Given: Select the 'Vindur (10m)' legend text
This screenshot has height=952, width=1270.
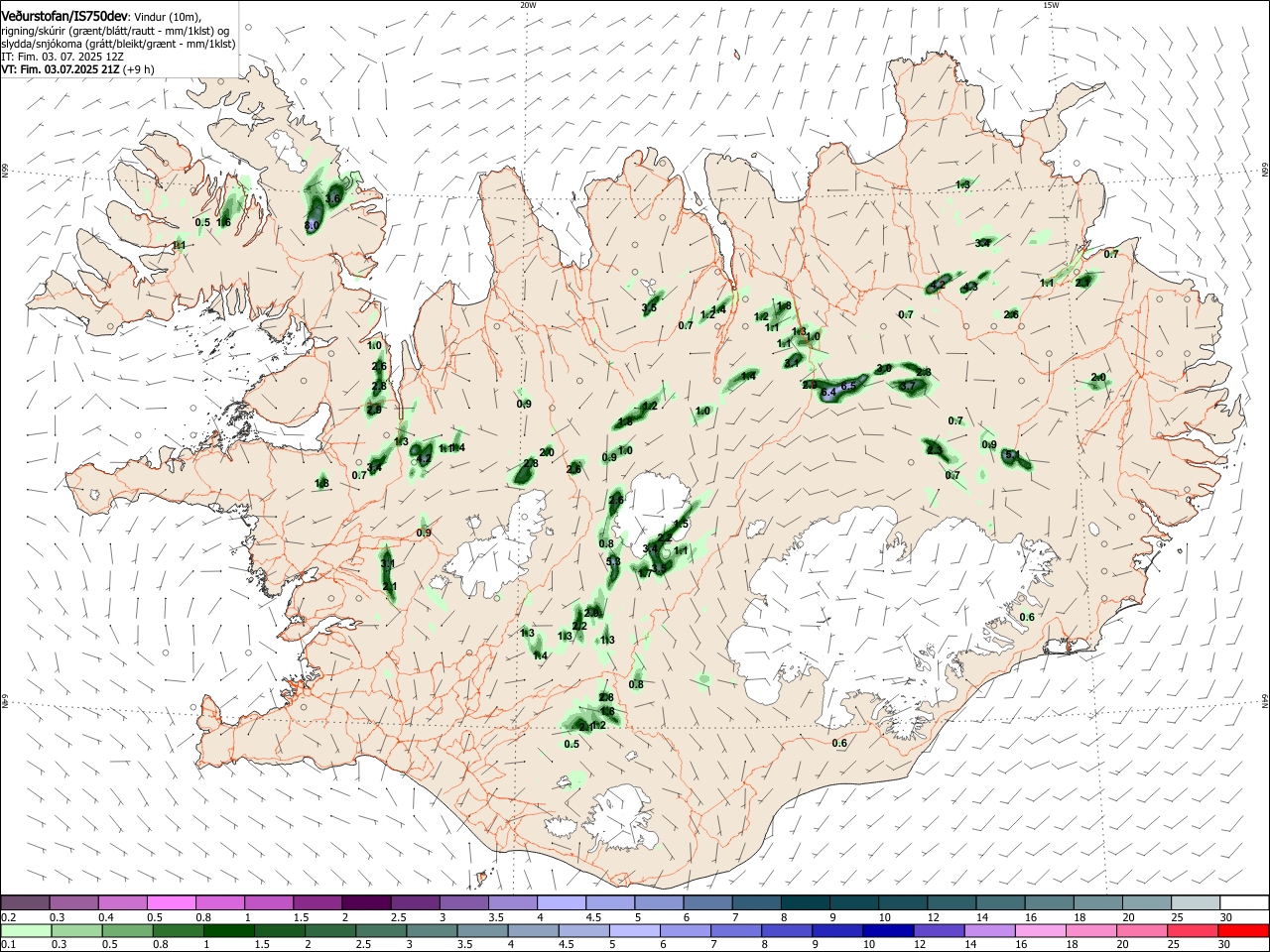Looking at the screenshot, I should coord(168,17).
